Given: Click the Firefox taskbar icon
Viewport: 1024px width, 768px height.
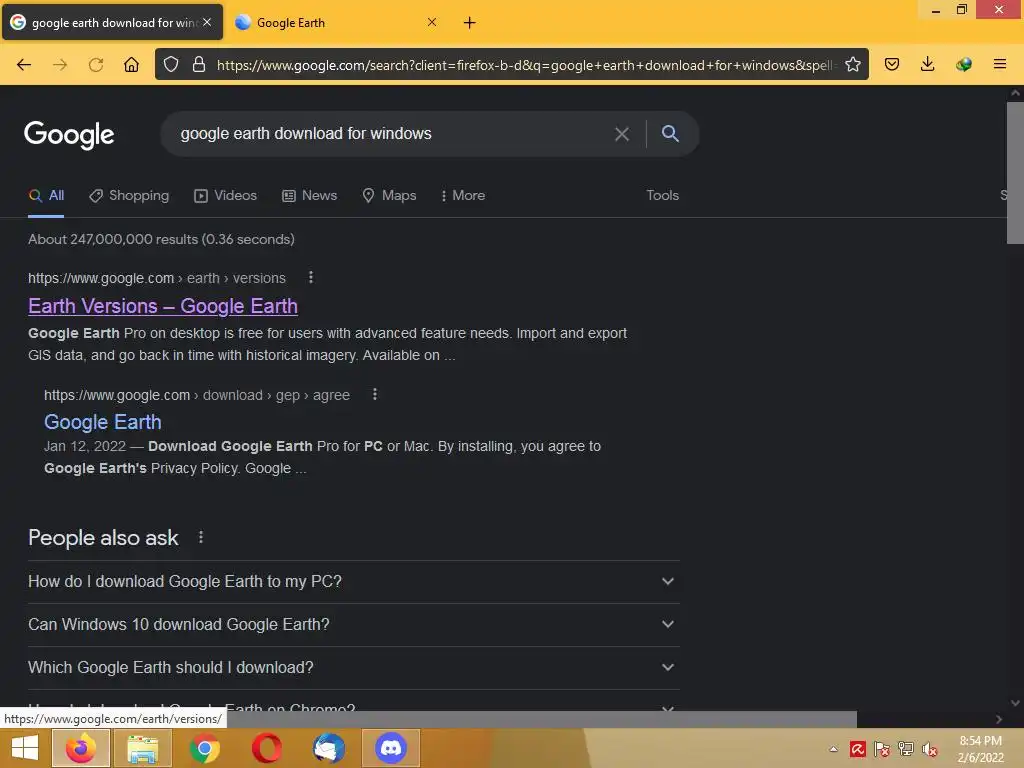Looking at the screenshot, I should point(81,748).
